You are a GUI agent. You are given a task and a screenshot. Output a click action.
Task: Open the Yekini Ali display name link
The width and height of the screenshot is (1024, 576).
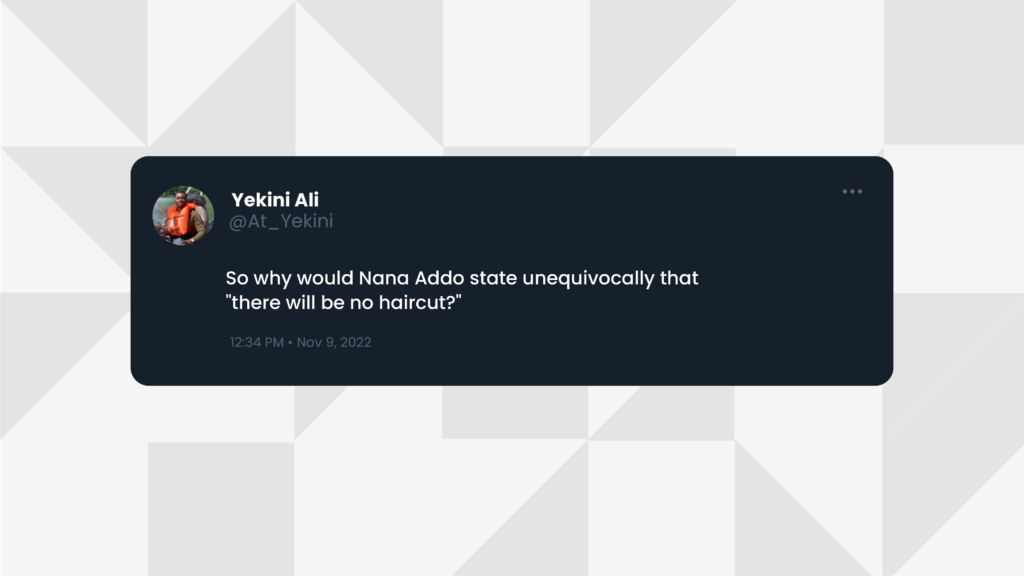pos(275,199)
